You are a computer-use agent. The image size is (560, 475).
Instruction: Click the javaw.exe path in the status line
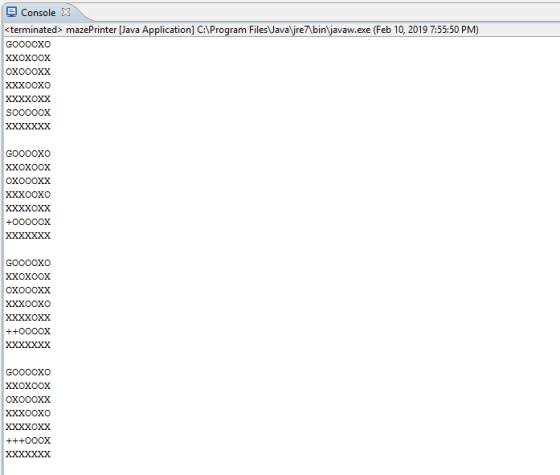pyautogui.click(x=284, y=29)
